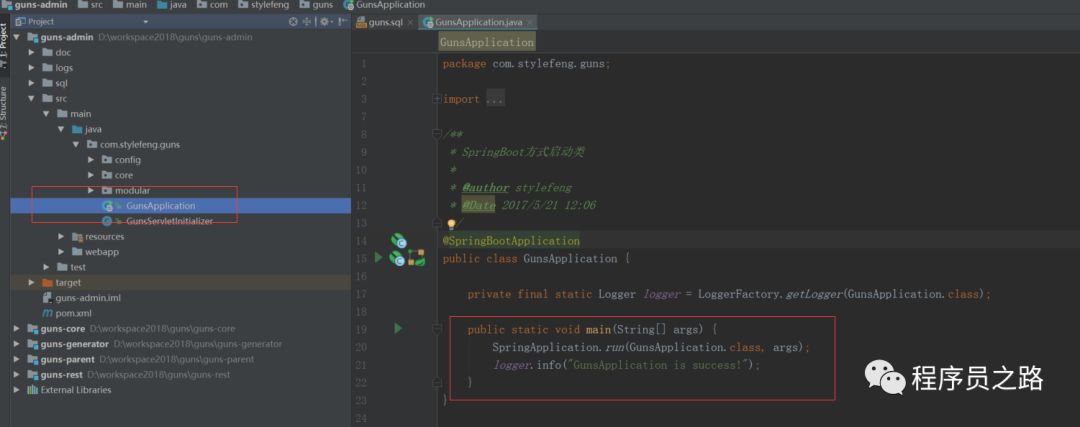Image resolution: width=1080 pixels, height=427 pixels.
Task: Open the Project view dropdown arrow
Action: click(145, 22)
